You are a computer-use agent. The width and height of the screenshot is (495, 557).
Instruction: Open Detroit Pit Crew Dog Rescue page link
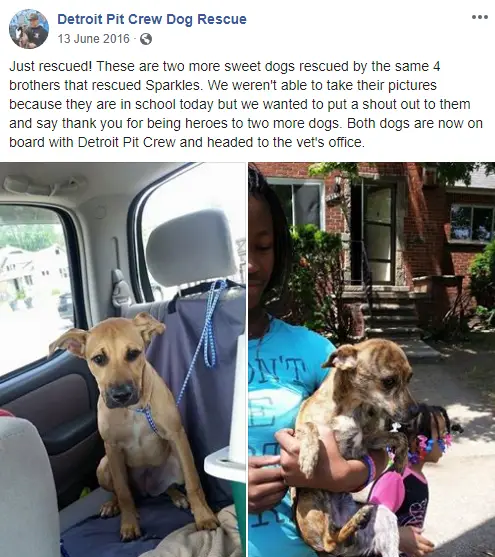pyautogui.click(x=152, y=19)
